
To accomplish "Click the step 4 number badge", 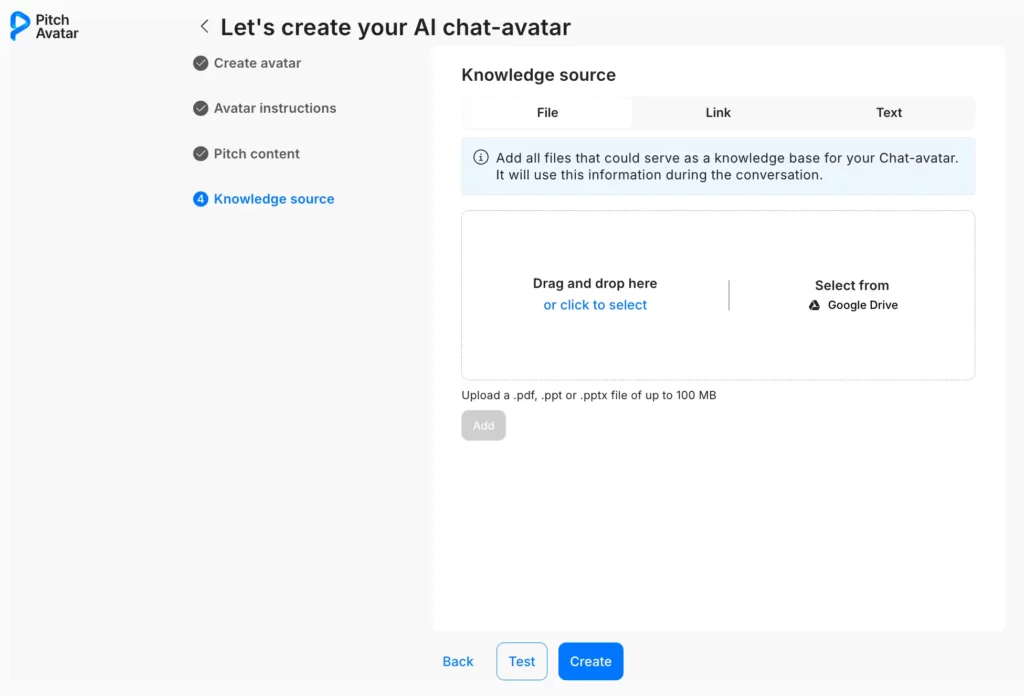I will [201, 199].
